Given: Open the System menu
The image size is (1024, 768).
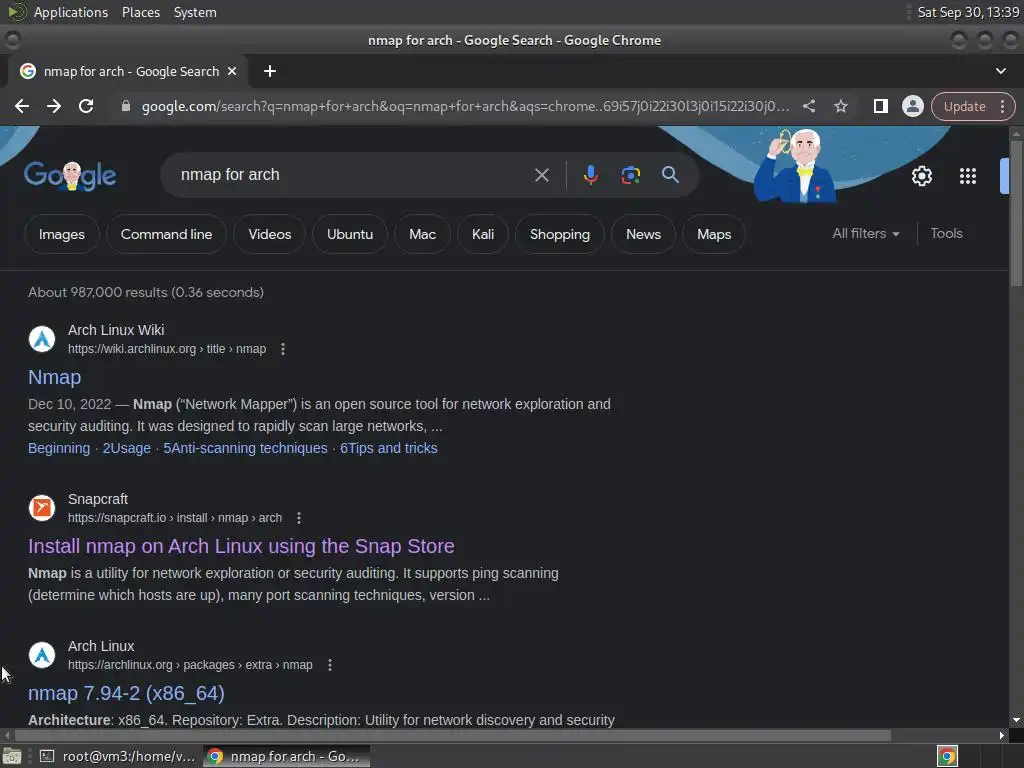Looking at the screenshot, I should [x=195, y=12].
